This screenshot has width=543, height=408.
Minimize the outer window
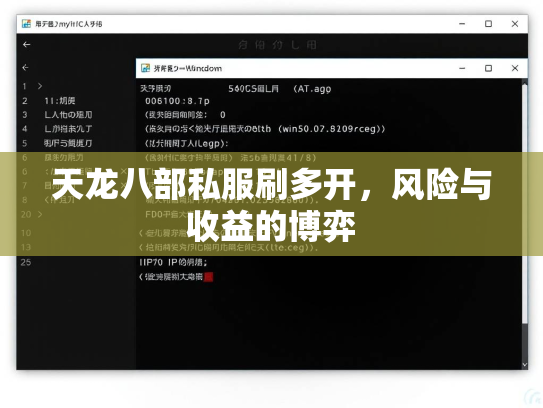462,24
